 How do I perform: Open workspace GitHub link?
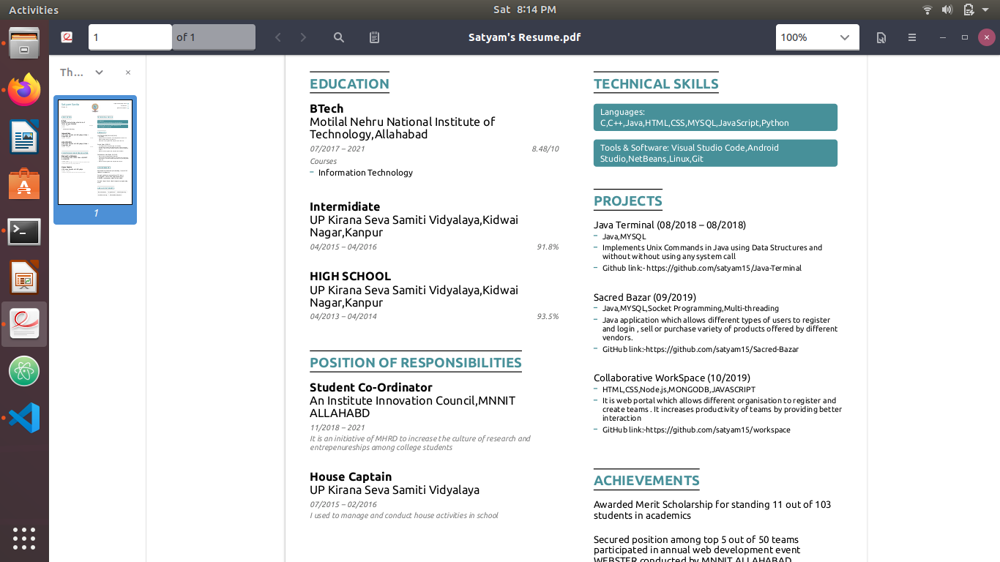[717, 430]
